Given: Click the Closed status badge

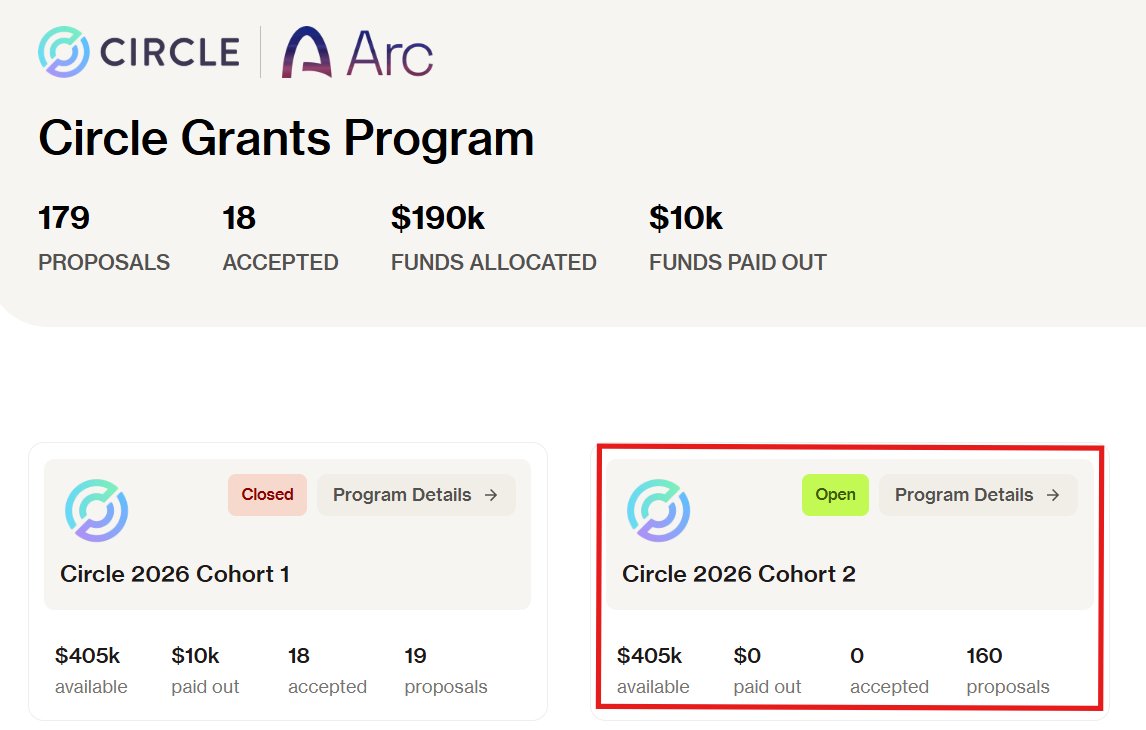Looking at the screenshot, I should [267, 495].
